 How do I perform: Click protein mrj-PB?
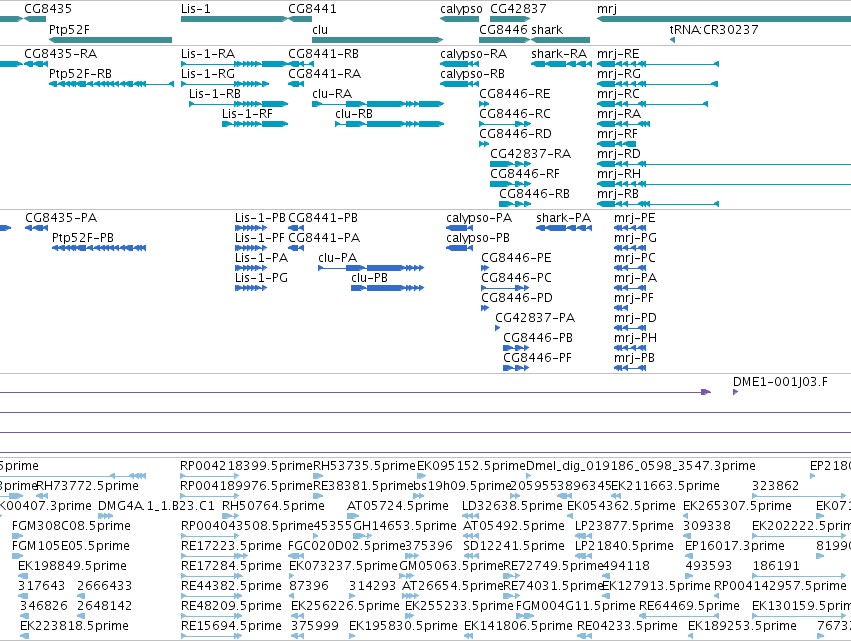click(x=630, y=367)
